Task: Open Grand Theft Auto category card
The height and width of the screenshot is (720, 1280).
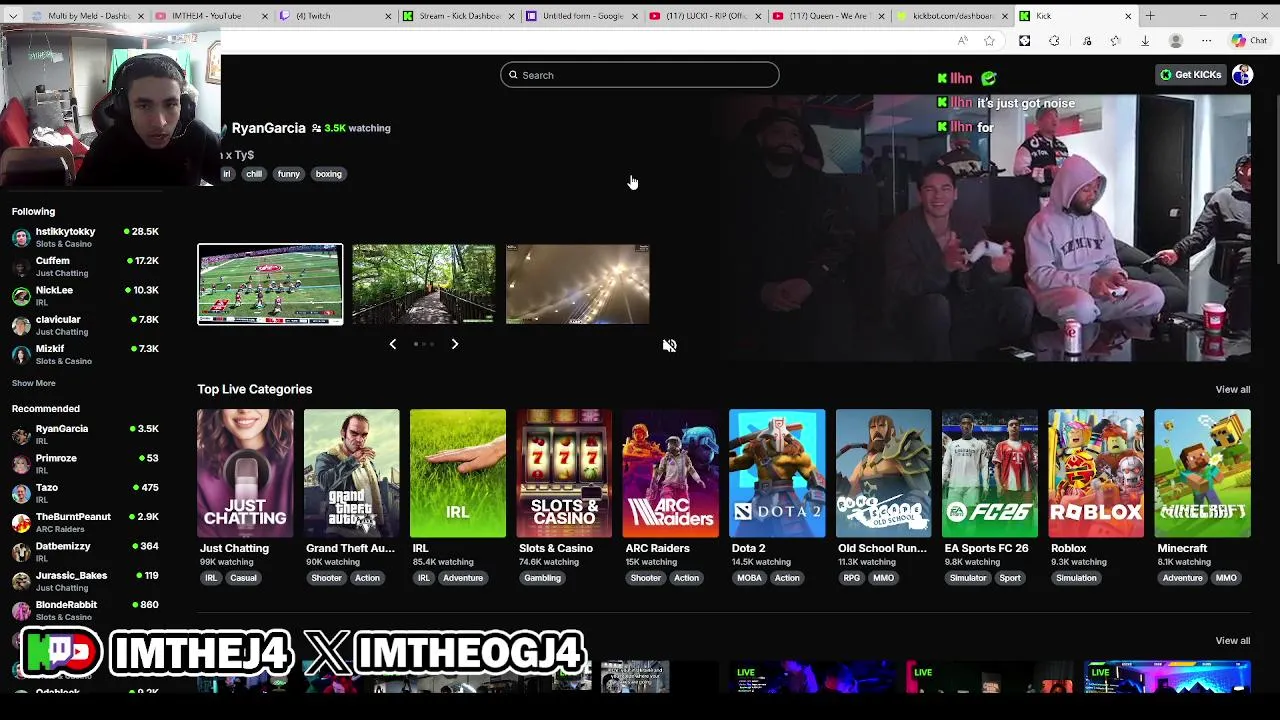Action: click(x=351, y=473)
